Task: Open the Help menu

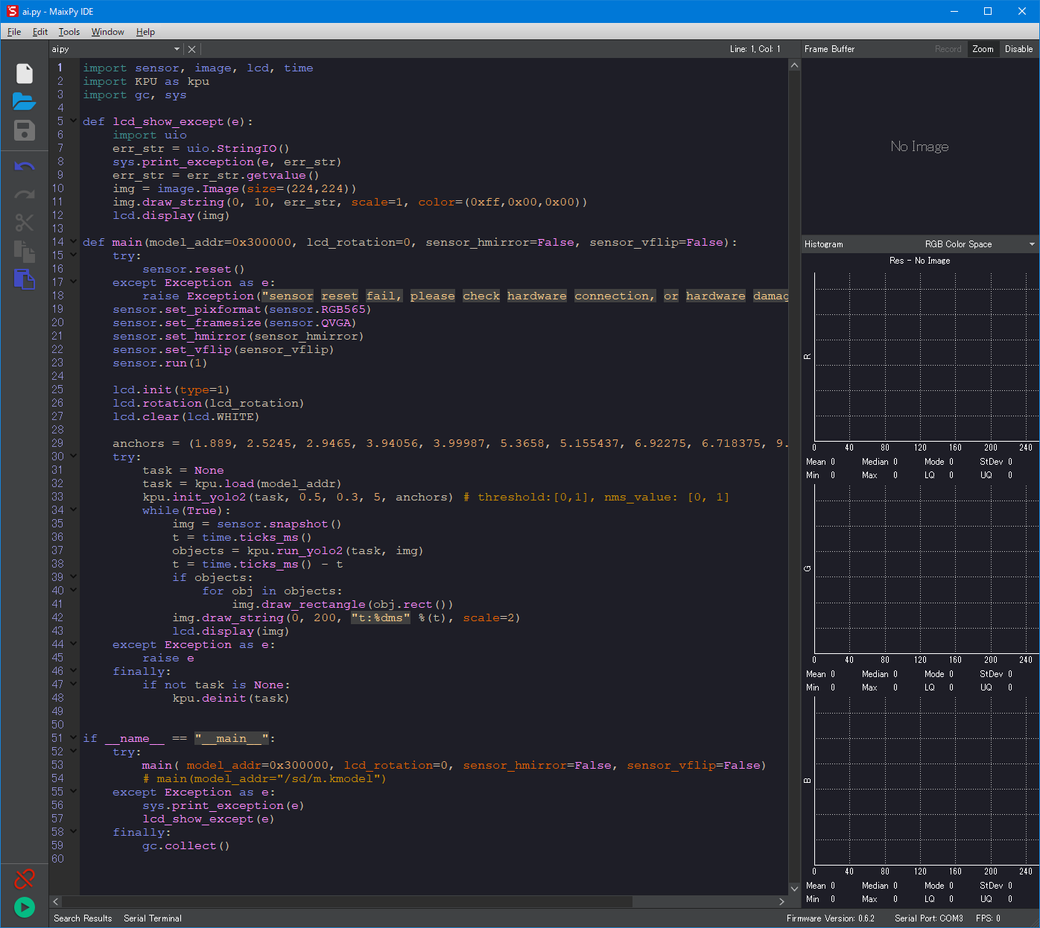Action: (145, 32)
